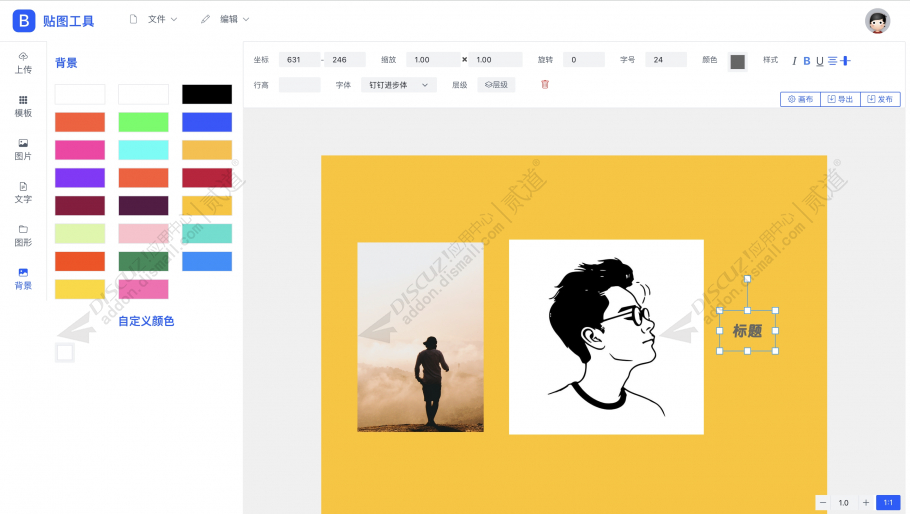
Task: Reset zoom with the 1:1 button
Action: point(888,502)
